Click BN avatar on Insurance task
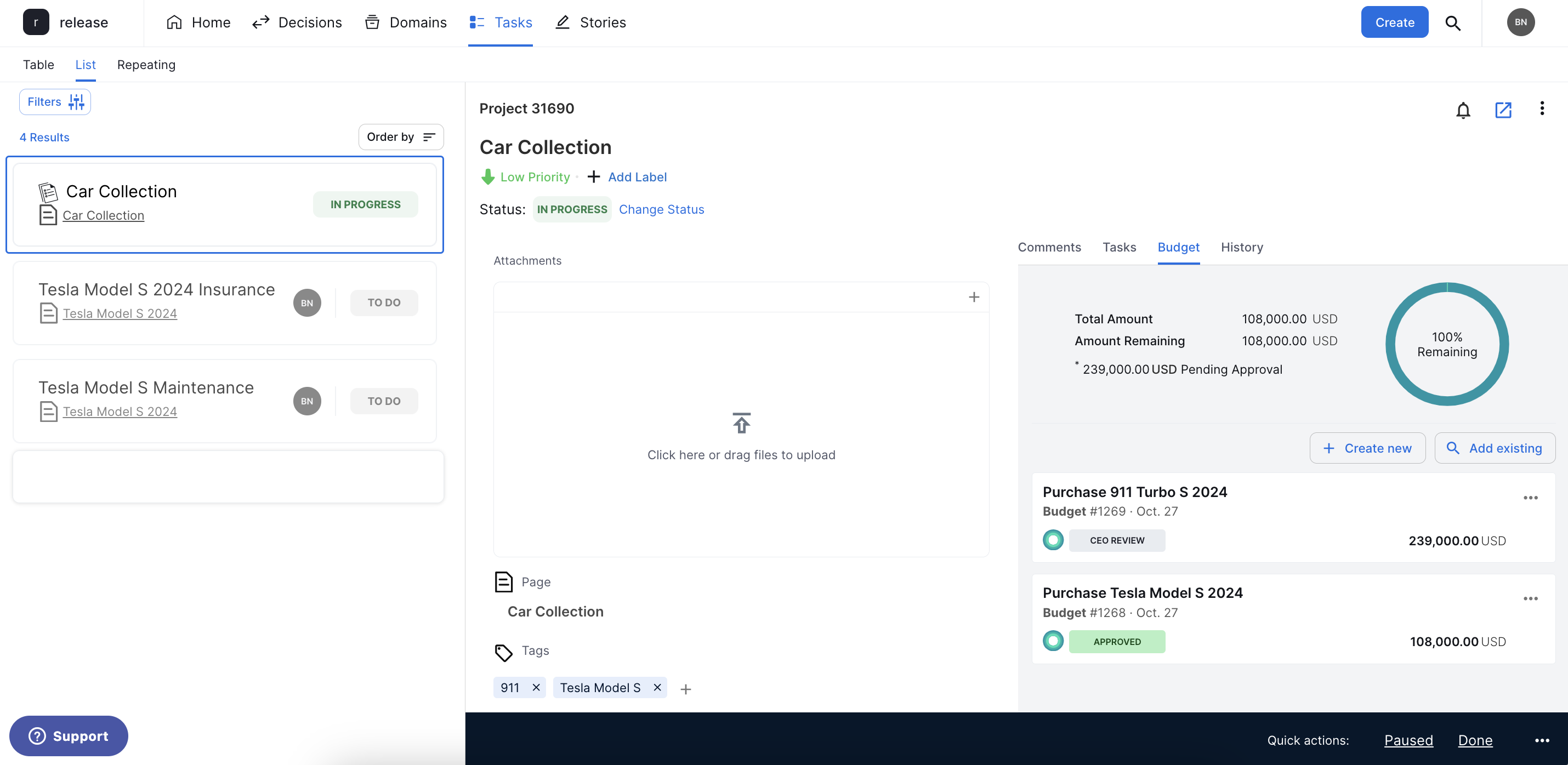 point(307,303)
